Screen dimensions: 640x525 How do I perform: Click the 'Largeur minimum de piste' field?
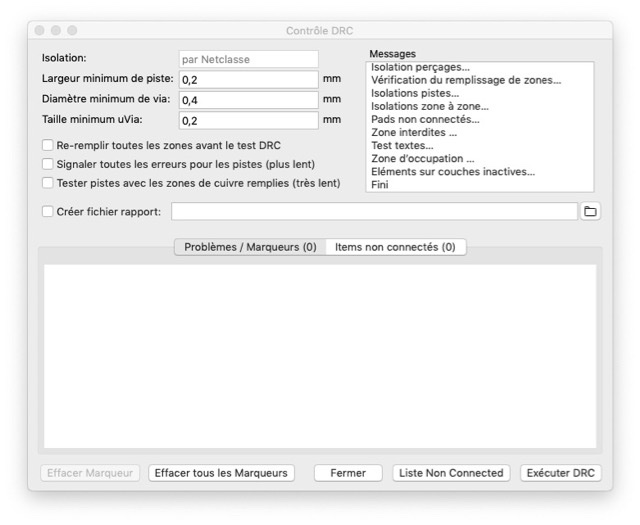pyautogui.click(x=248, y=79)
